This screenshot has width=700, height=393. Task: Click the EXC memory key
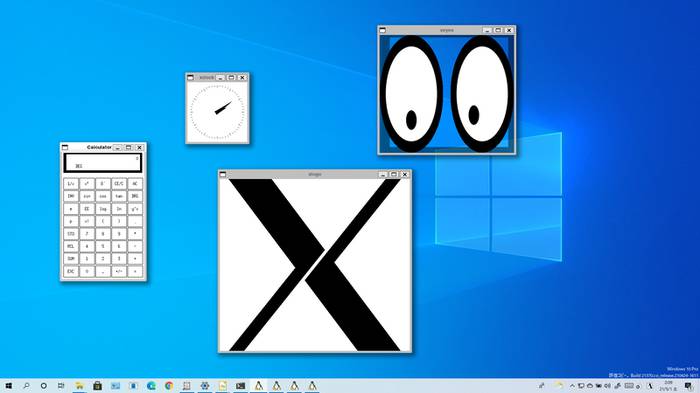(71, 271)
